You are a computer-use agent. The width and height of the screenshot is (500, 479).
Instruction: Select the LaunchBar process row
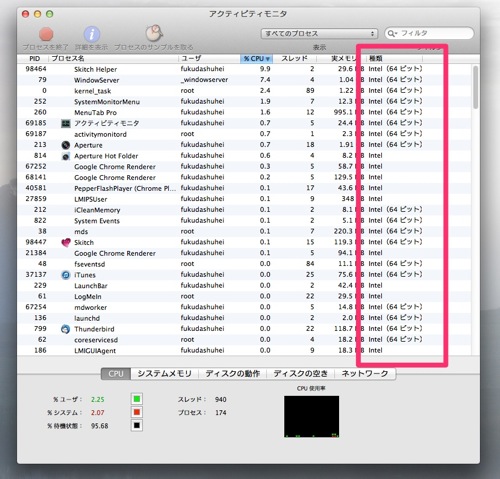244,286
